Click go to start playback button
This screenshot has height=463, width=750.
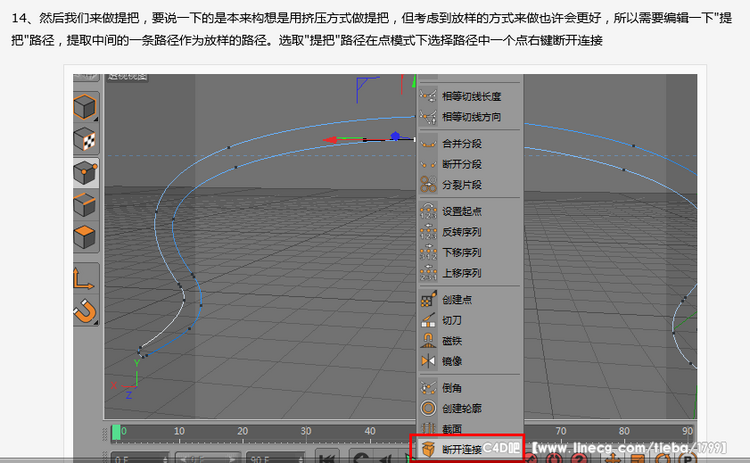pyautogui.click(x=327, y=457)
